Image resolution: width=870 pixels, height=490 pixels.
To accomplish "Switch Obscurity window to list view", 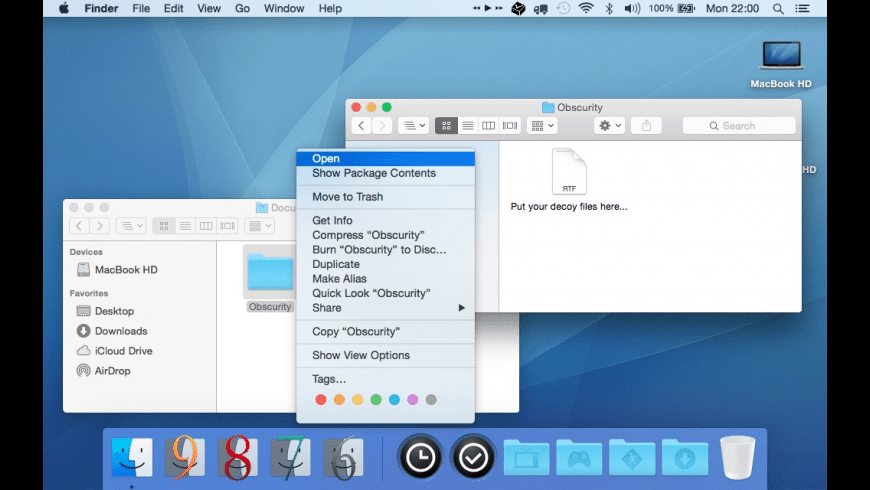I will (x=467, y=126).
